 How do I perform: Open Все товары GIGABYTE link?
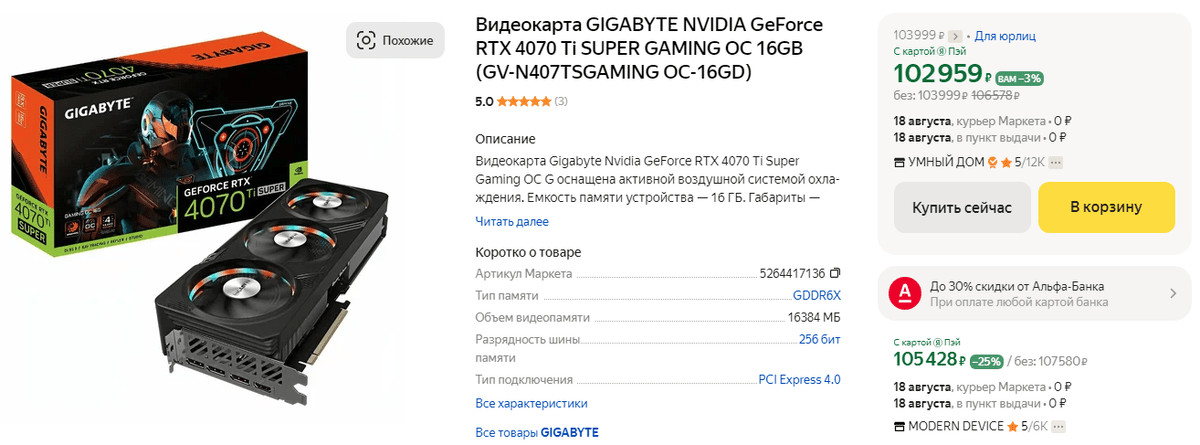click(x=536, y=432)
